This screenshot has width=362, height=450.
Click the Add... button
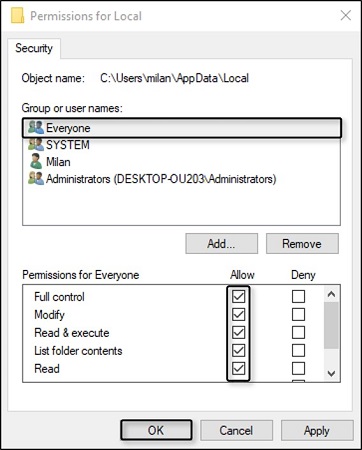222,244
